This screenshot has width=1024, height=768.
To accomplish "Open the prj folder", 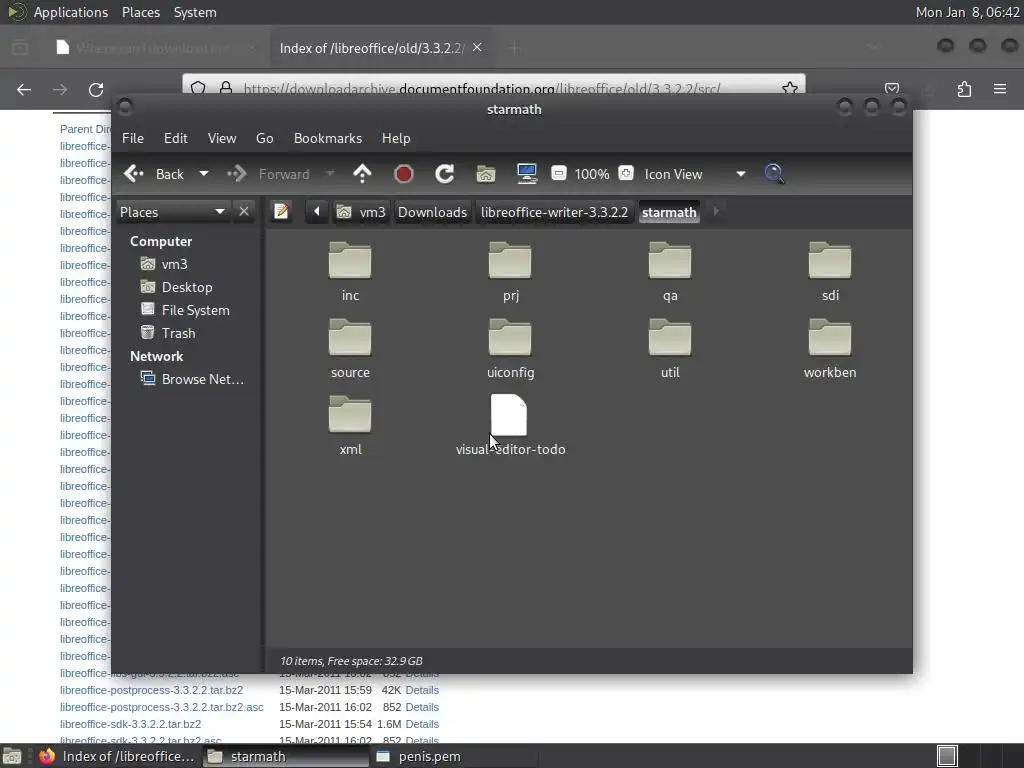I will pyautogui.click(x=510, y=272).
